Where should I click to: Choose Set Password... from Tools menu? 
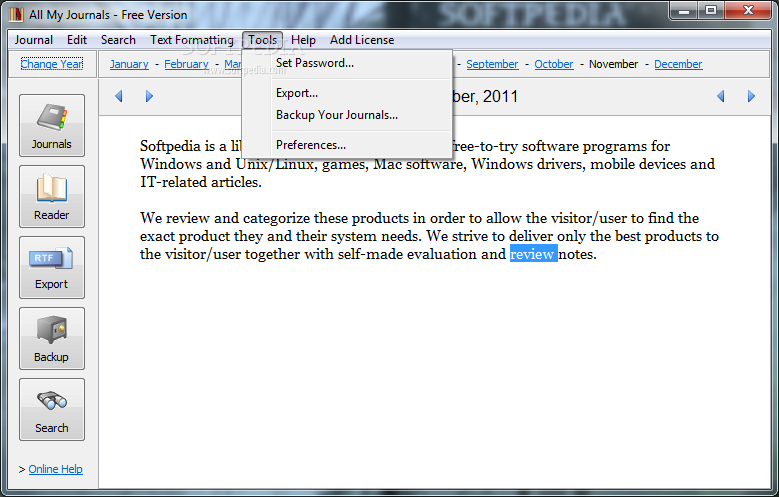[x=348, y=63]
